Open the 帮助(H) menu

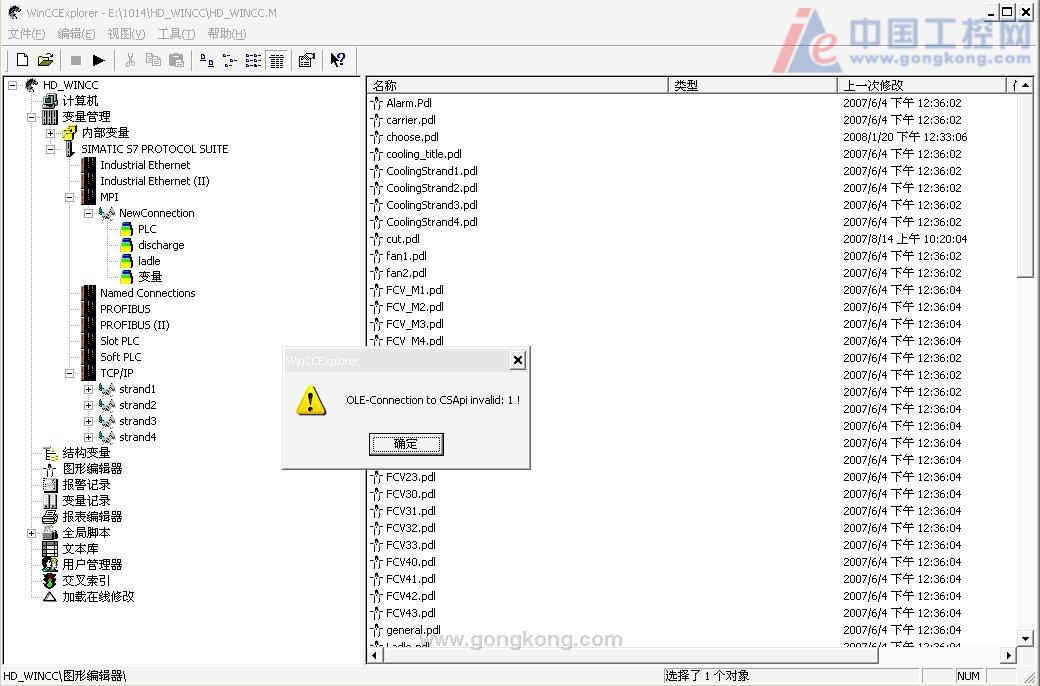coord(227,34)
